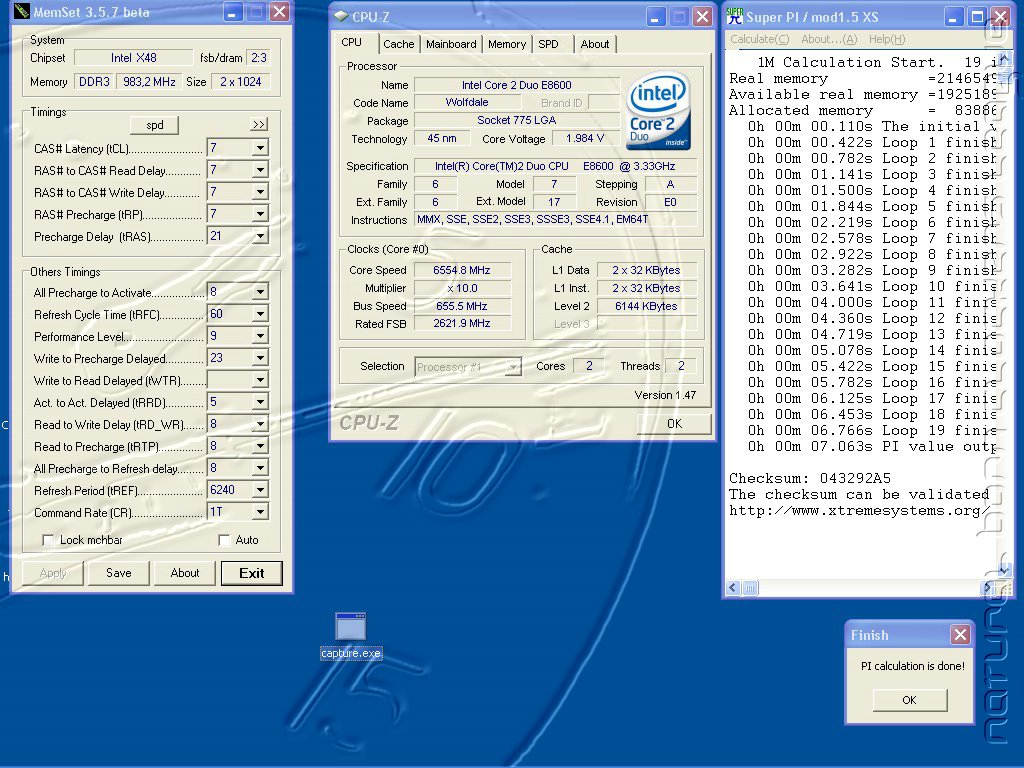Open Act. to Act. Delayed (tRRD) dropdown
1024x768 pixels.
point(260,402)
